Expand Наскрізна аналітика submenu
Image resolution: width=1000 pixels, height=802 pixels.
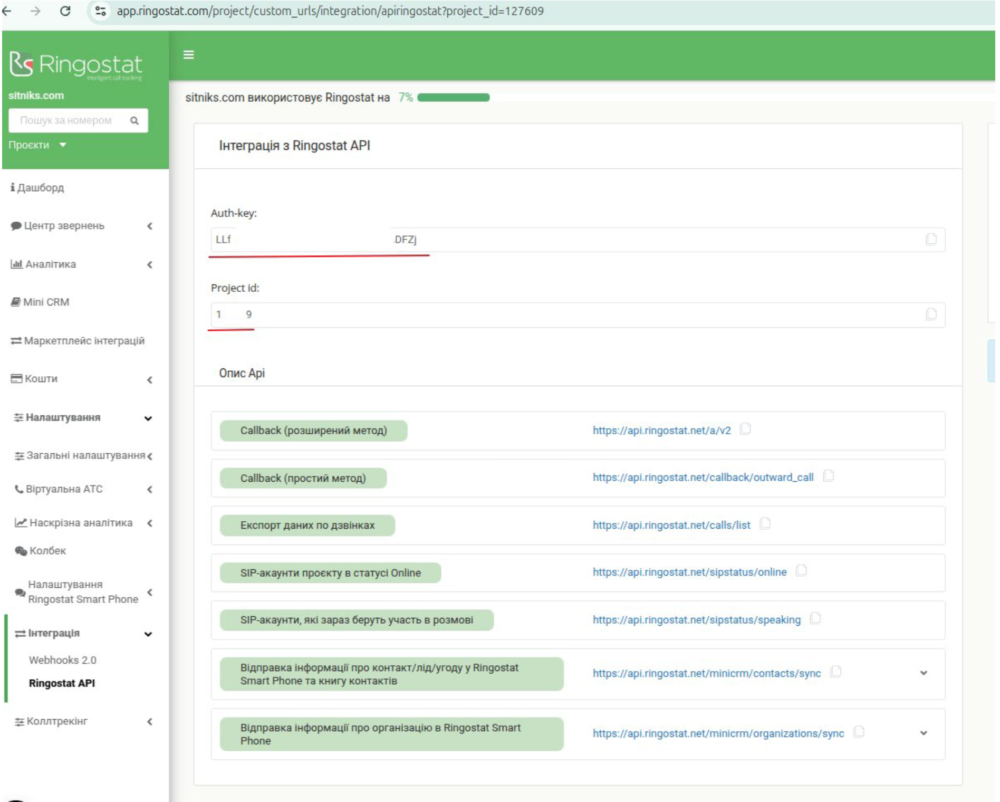[x=83, y=523]
